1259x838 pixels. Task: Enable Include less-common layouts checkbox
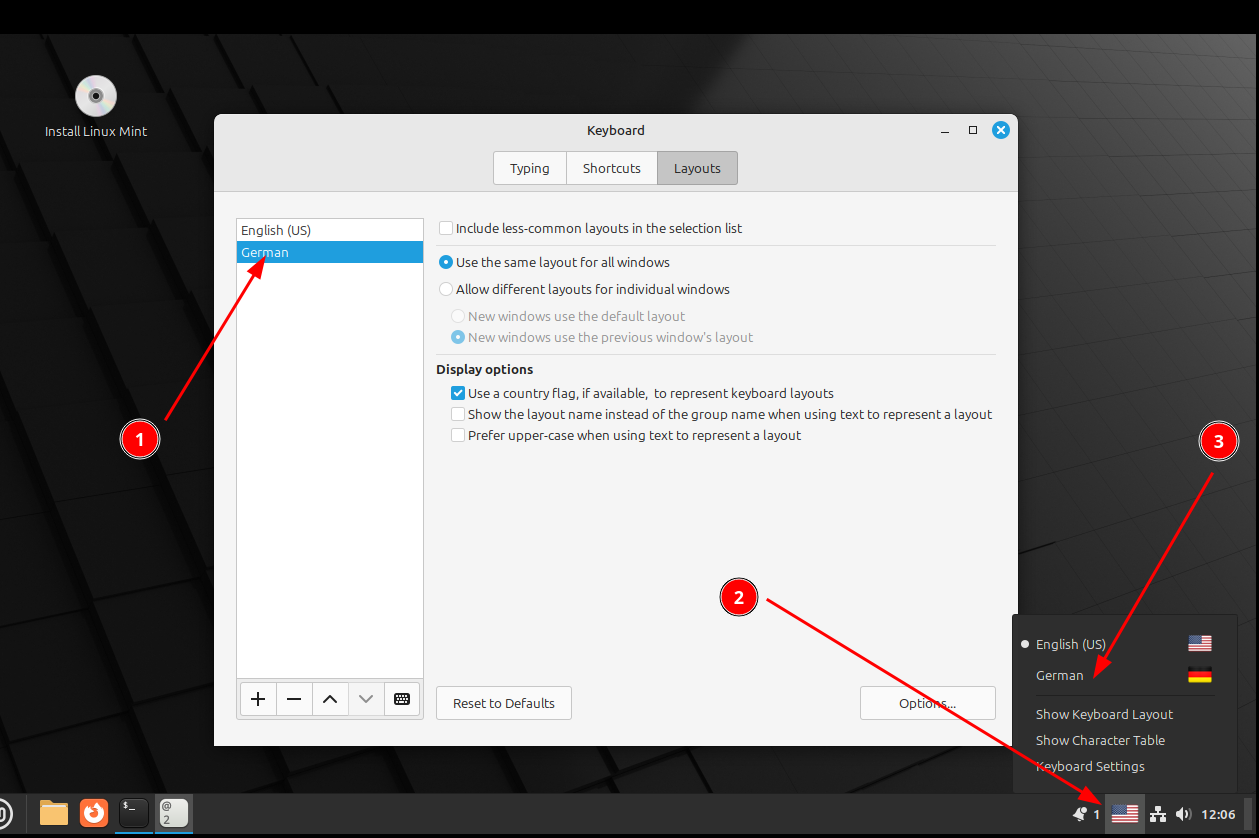pos(446,228)
